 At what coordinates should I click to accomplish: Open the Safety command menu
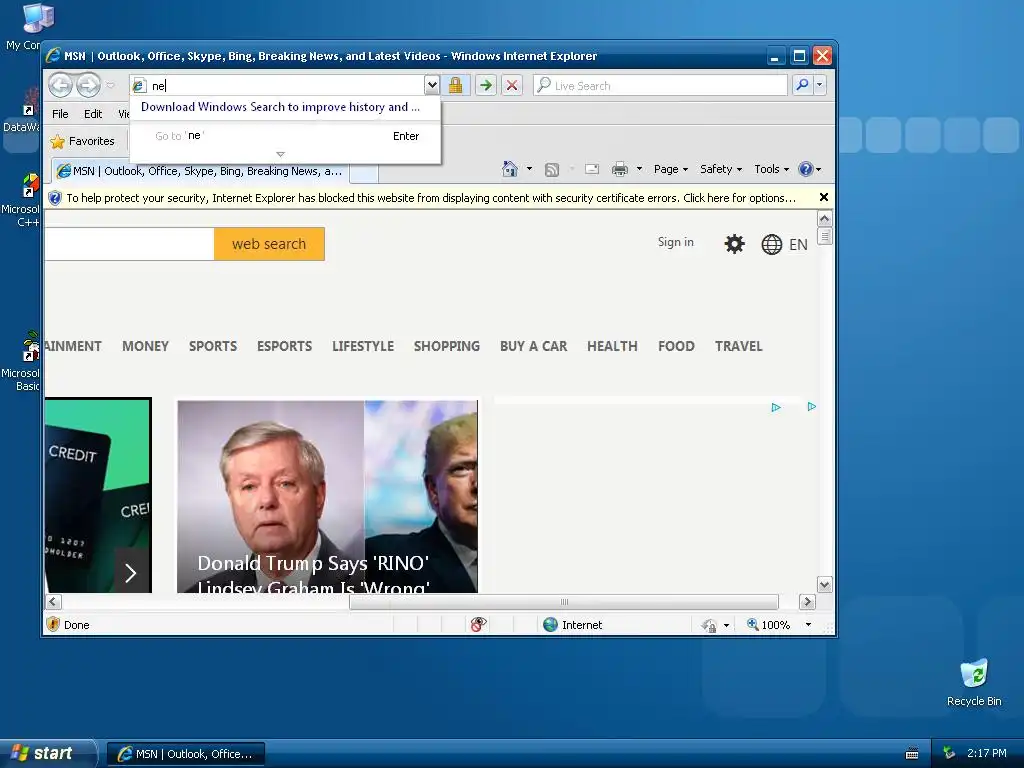click(721, 169)
